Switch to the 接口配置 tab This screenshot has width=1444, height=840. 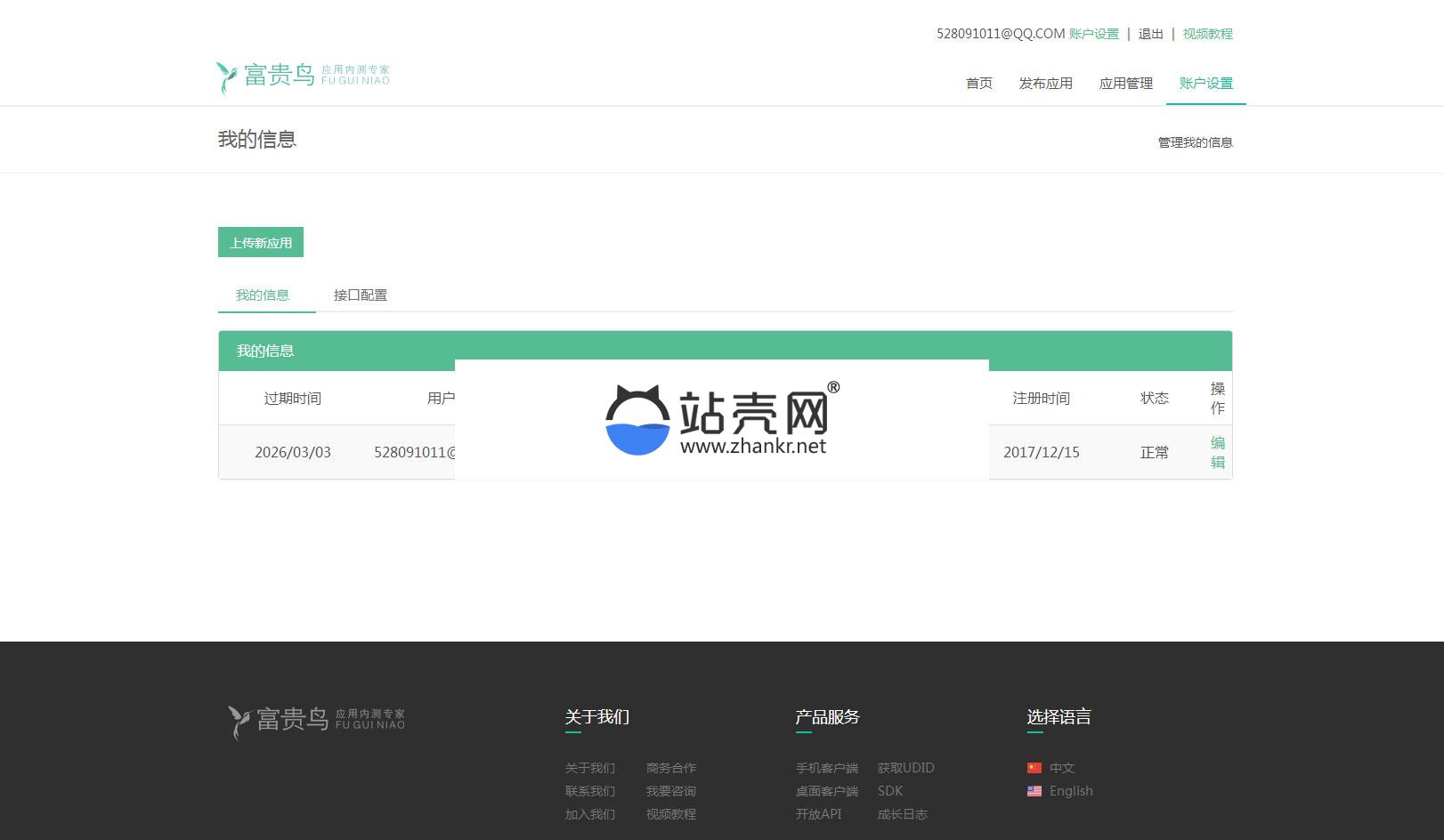(x=360, y=295)
